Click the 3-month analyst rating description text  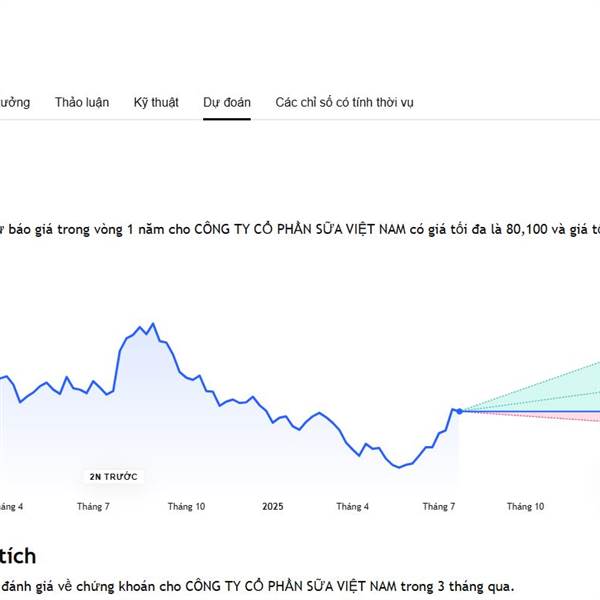(260, 585)
